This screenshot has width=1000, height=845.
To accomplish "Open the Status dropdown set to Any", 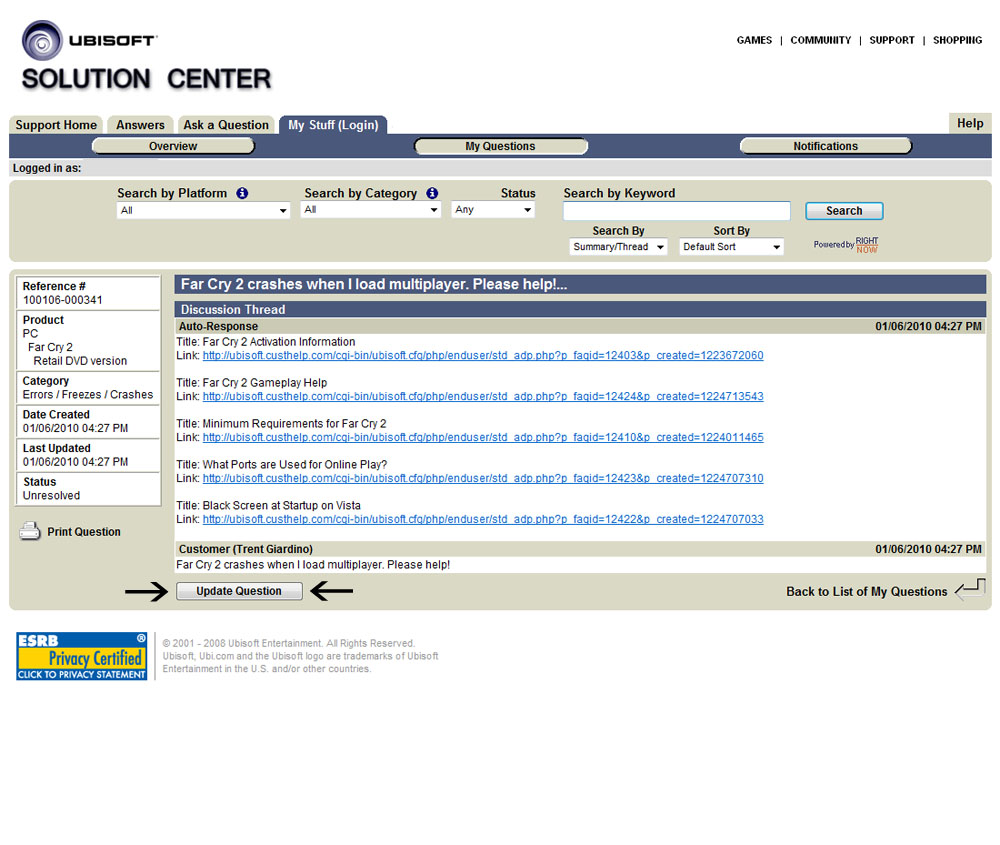I will [493, 209].
